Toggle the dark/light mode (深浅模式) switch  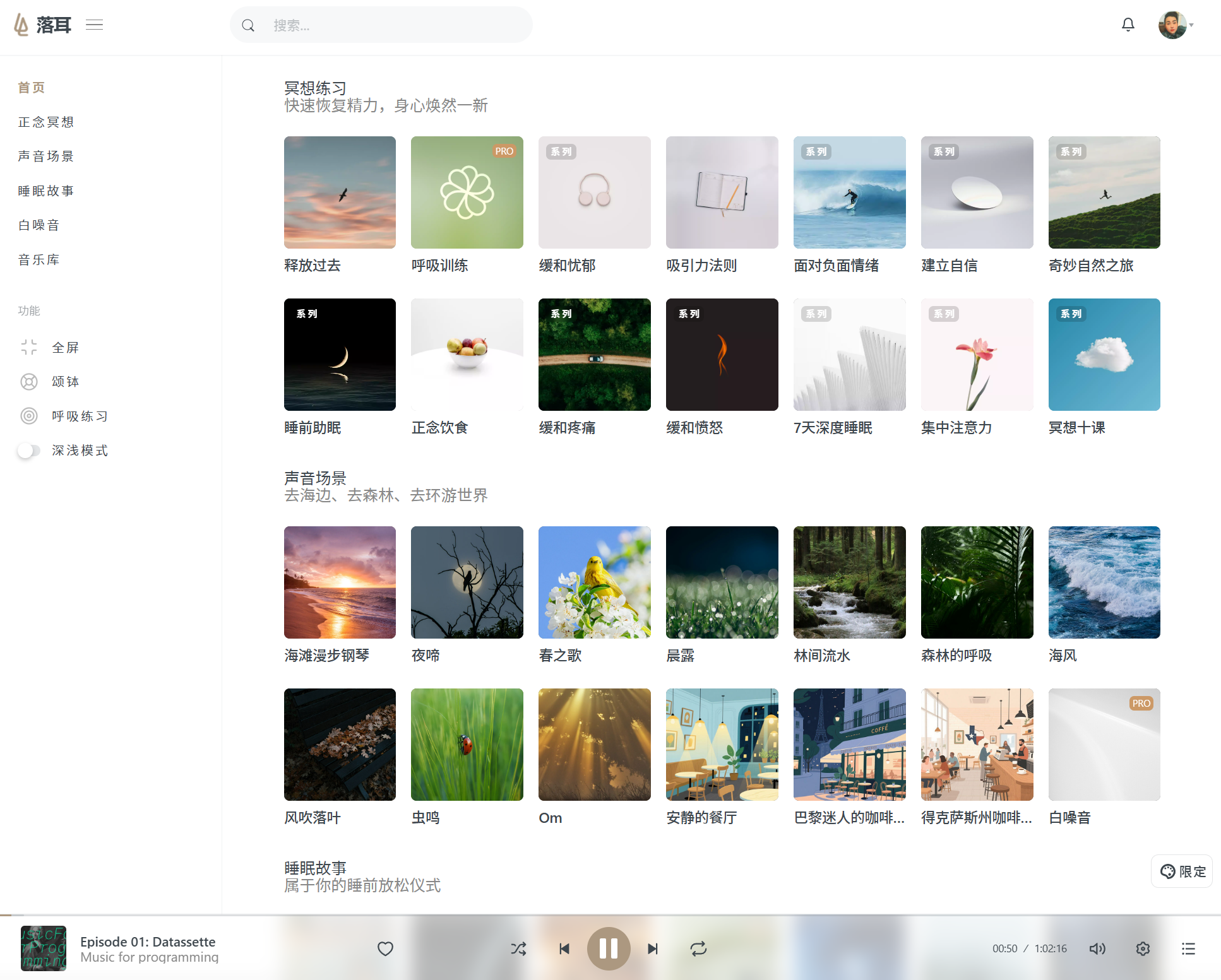click(x=29, y=451)
